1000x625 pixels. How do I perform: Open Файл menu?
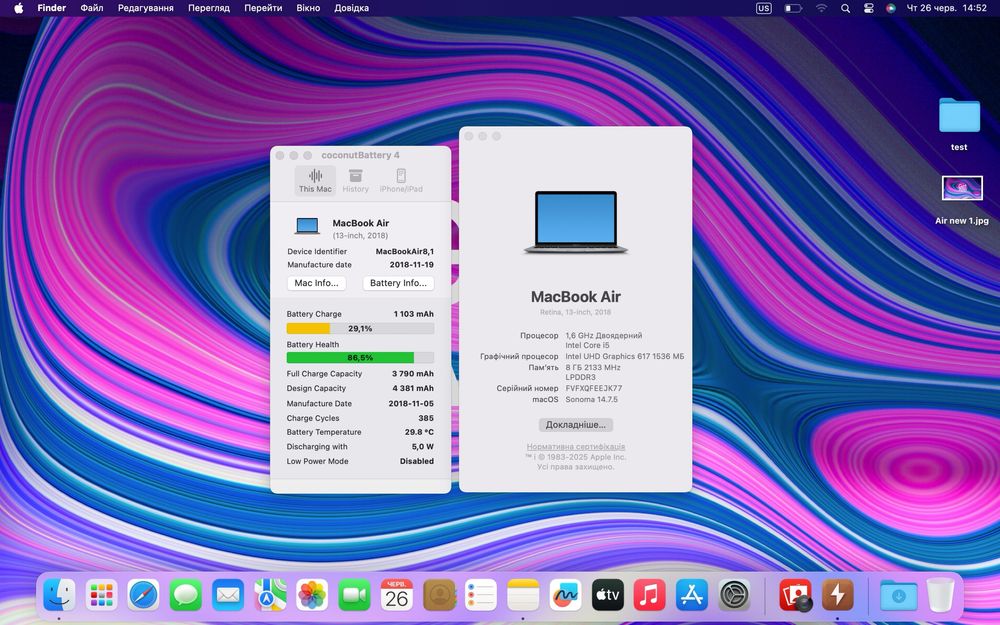pyautogui.click(x=92, y=8)
